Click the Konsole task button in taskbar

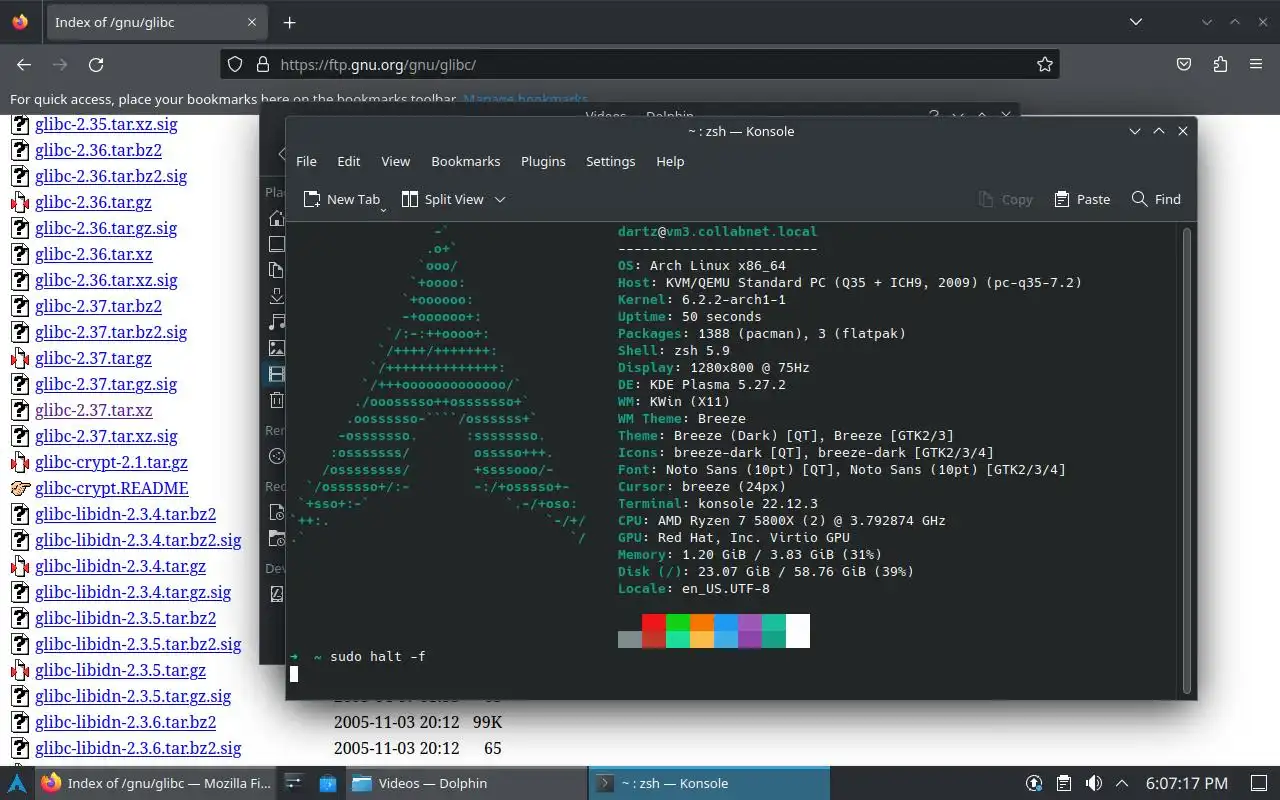pos(710,783)
